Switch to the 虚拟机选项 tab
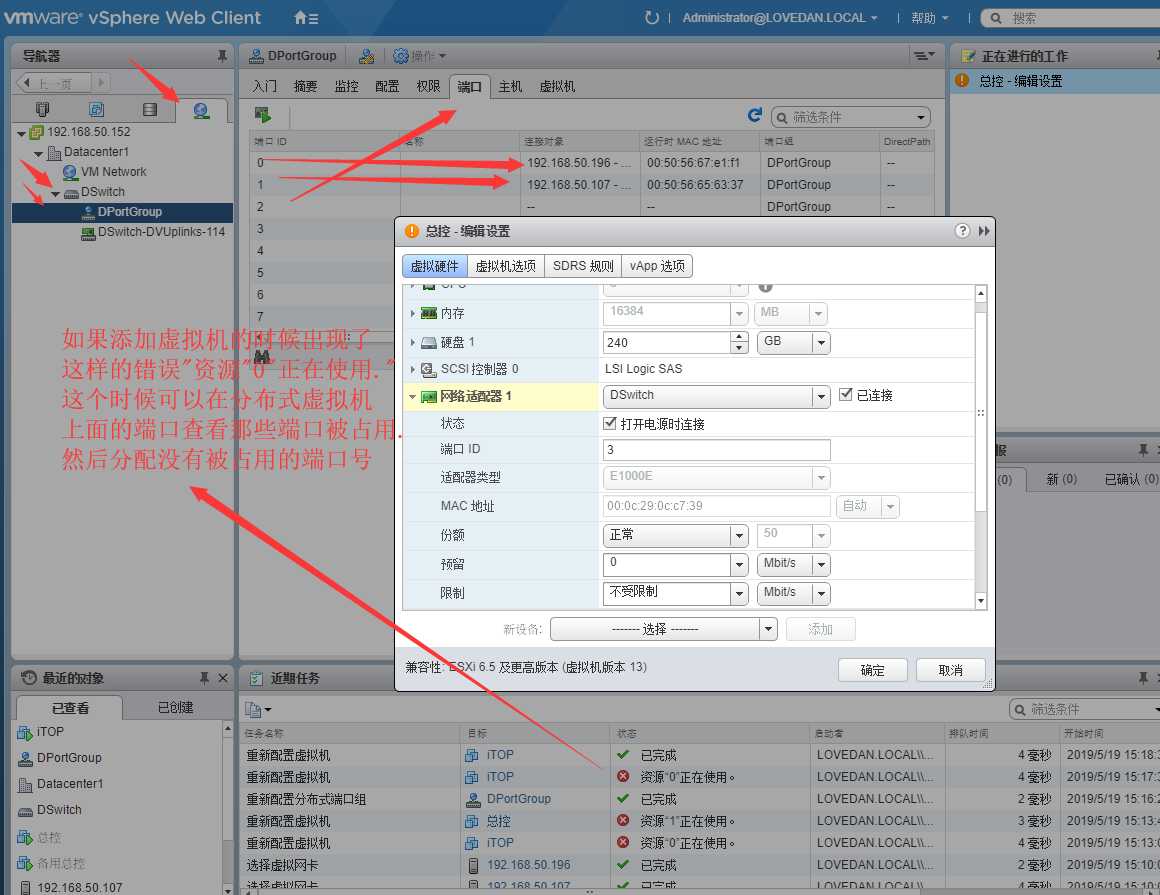Viewport: 1160px width, 895px height. point(505,266)
